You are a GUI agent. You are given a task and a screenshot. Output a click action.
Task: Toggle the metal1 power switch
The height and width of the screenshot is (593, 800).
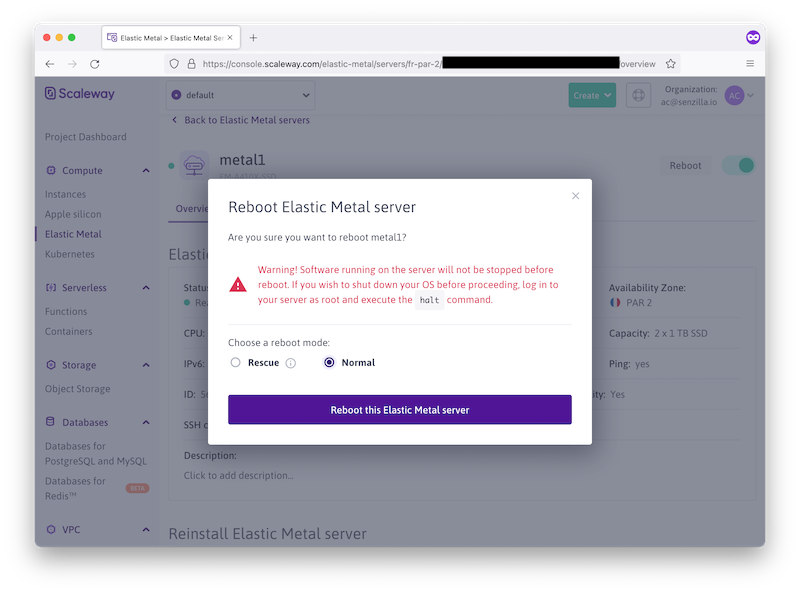coord(739,165)
